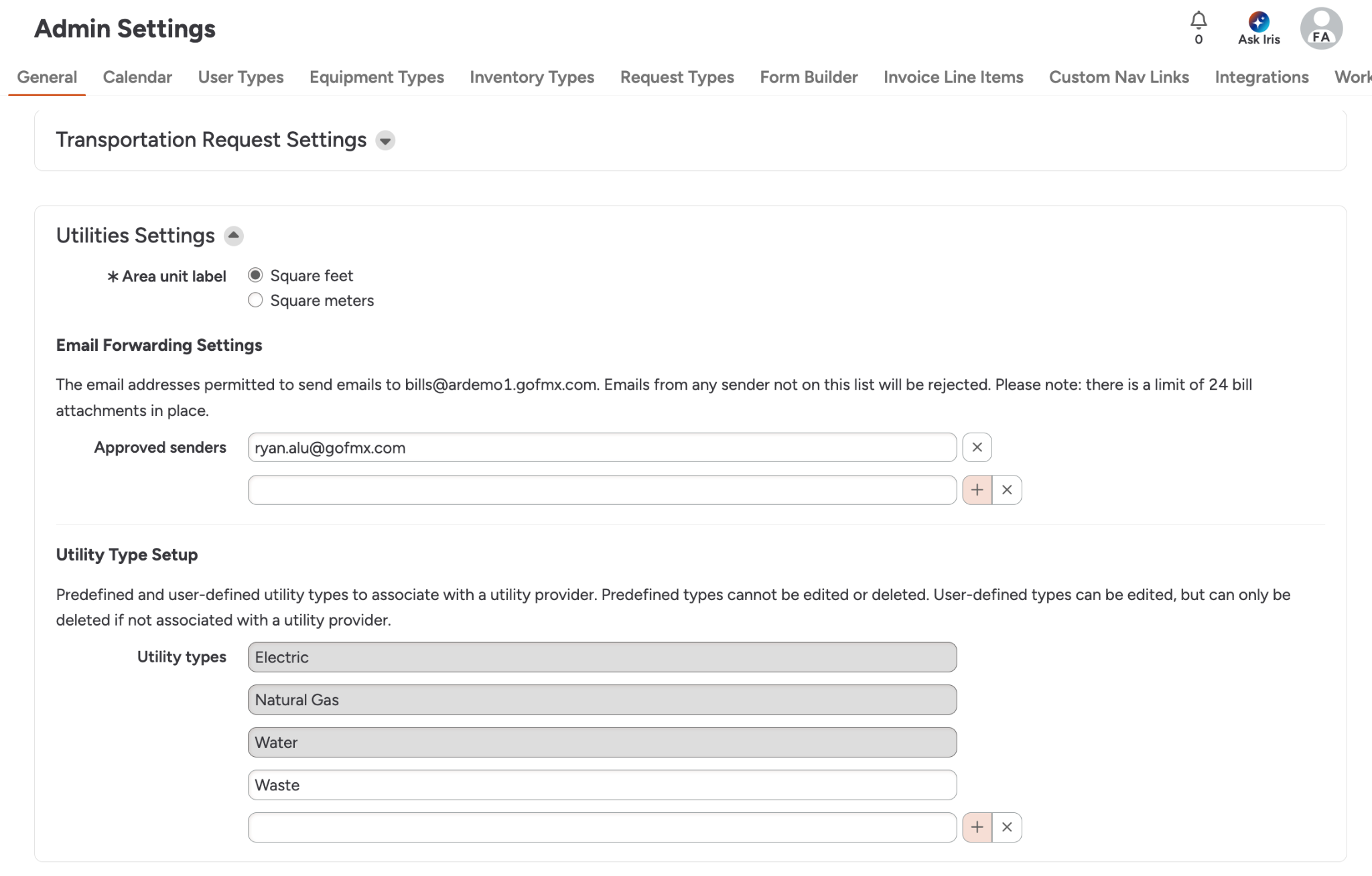
Task: Add new utility type with plus icon
Action: pos(977,828)
